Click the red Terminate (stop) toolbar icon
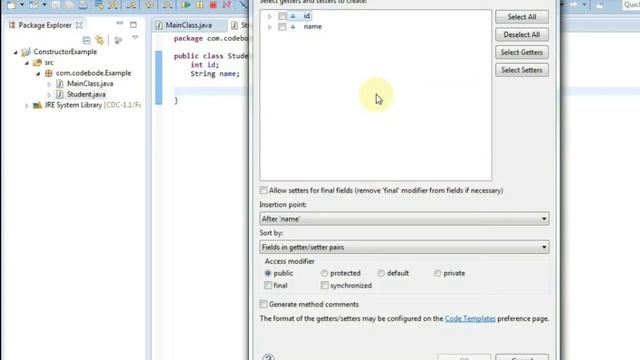 pos(213,4)
